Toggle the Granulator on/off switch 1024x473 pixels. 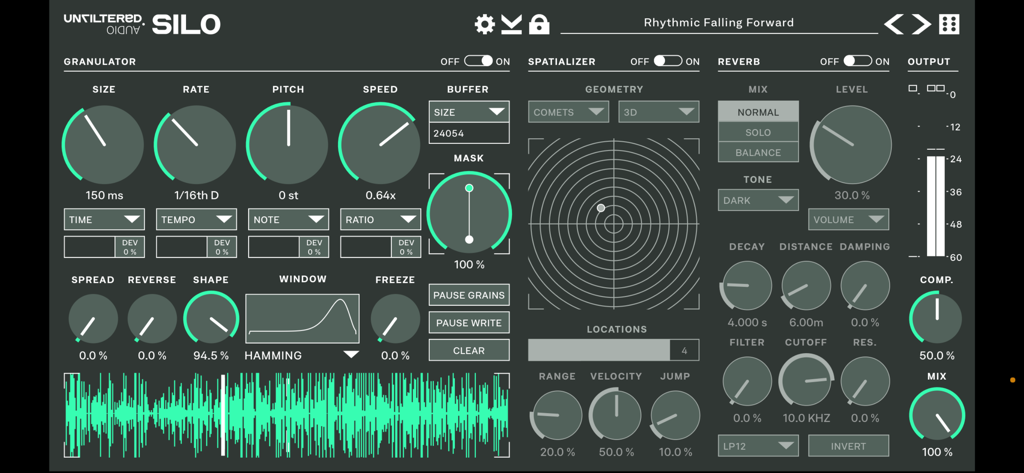tap(478, 62)
